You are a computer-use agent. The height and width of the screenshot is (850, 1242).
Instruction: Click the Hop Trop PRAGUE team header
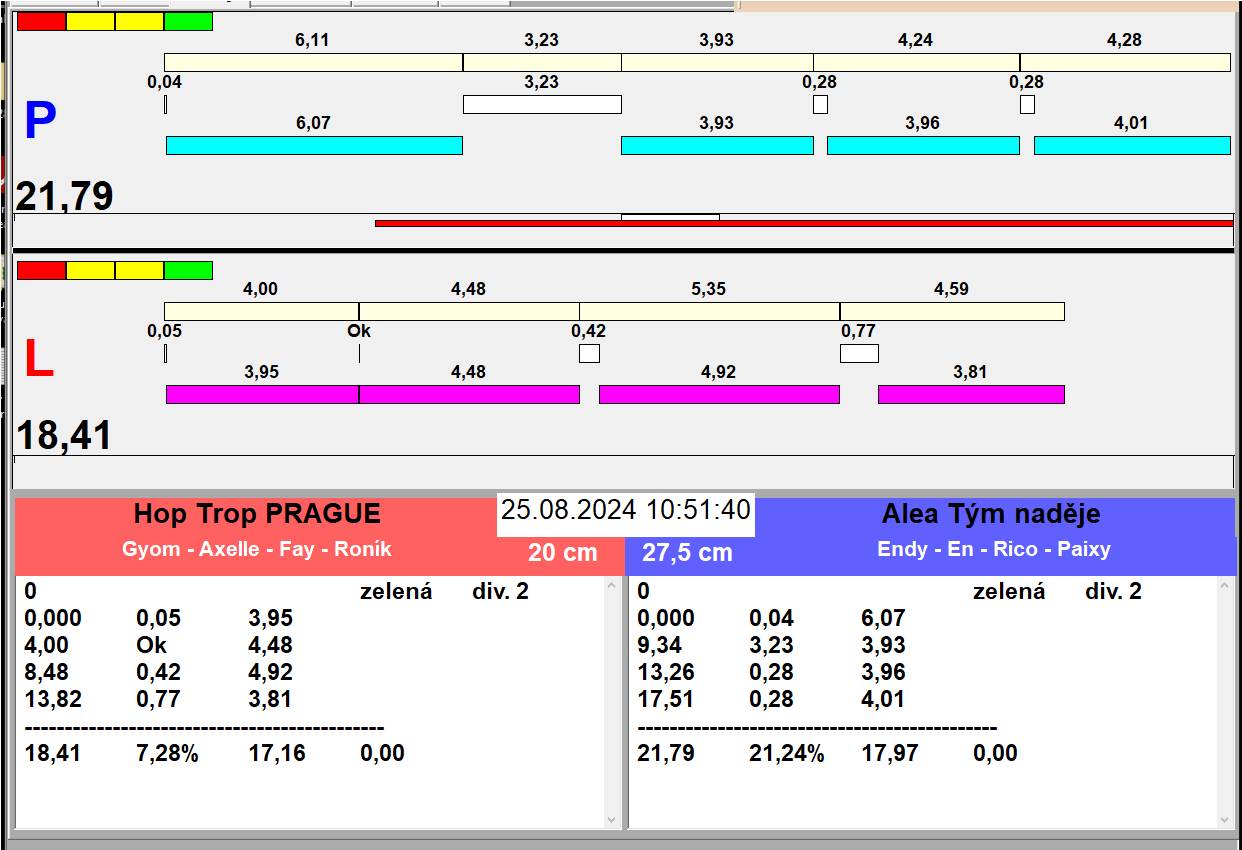(x=257, y=514)
